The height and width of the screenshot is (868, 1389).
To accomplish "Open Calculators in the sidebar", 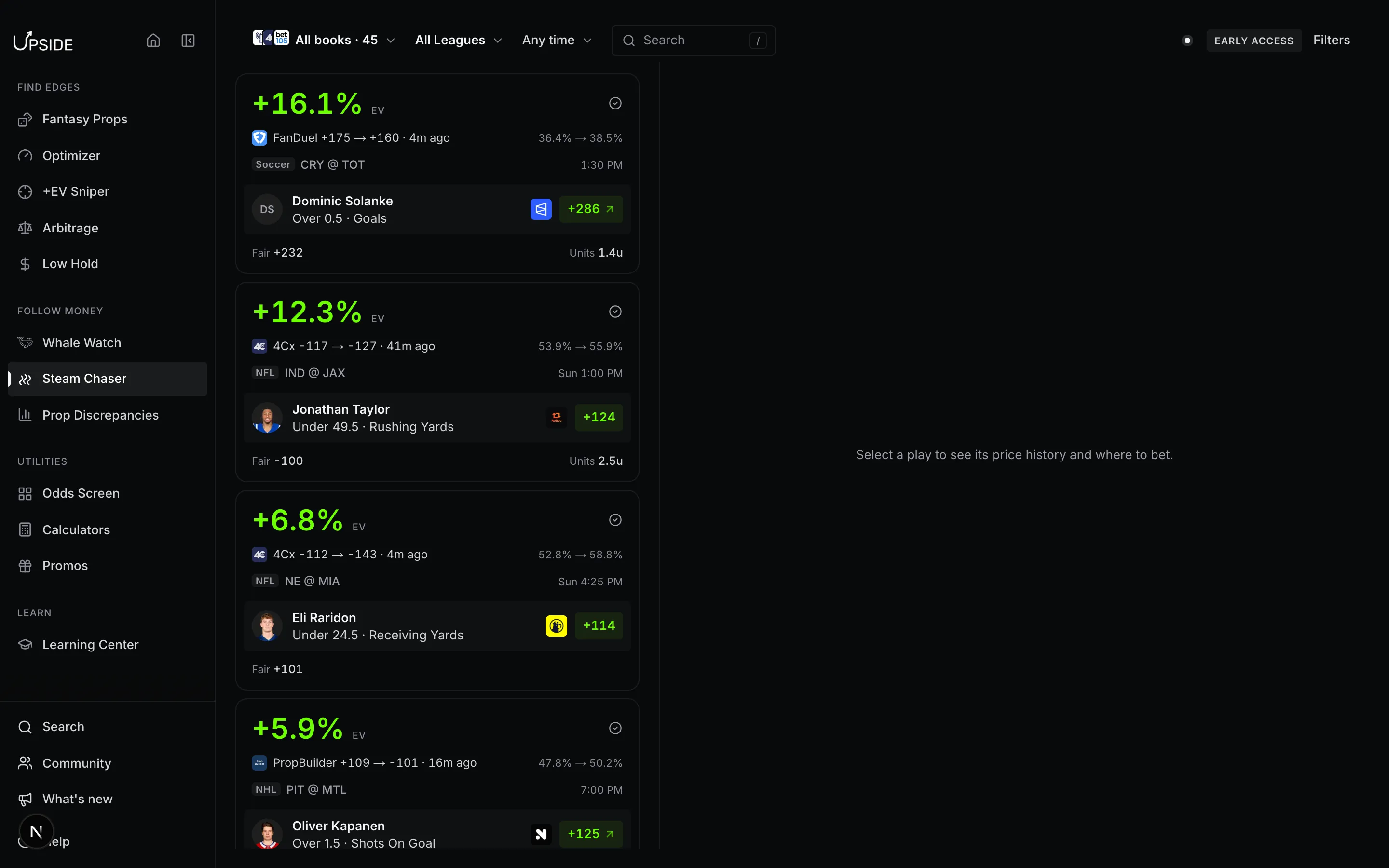I will tap(108, 530).
